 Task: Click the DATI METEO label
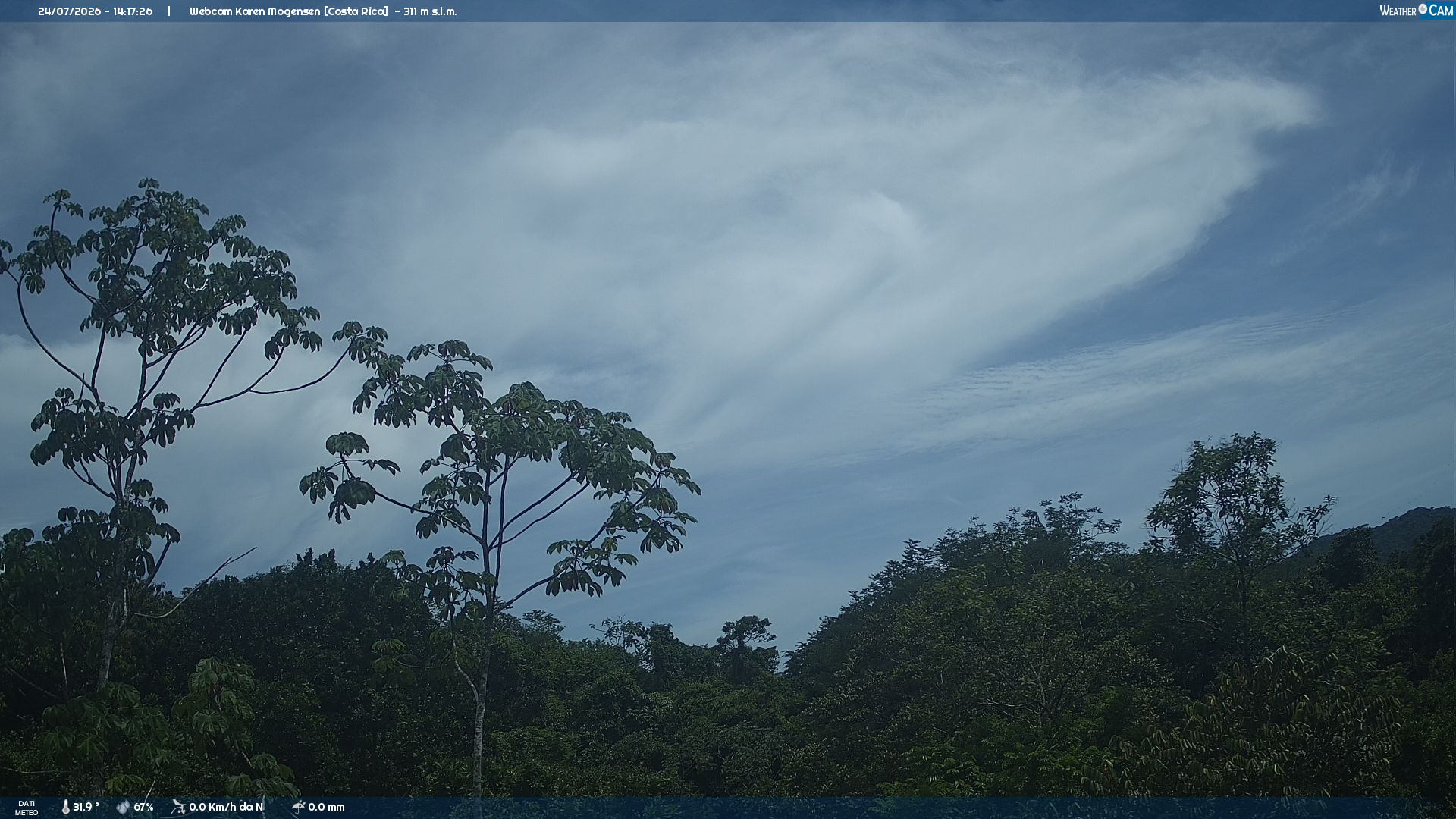(27, 808)
